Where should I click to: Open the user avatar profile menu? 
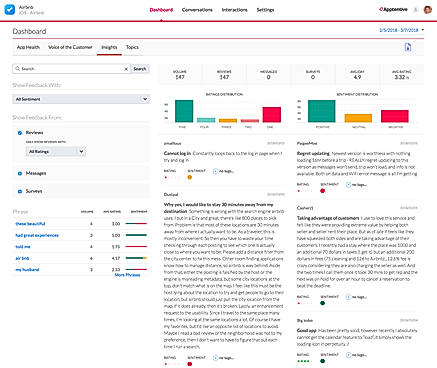[x=428, y=10]
